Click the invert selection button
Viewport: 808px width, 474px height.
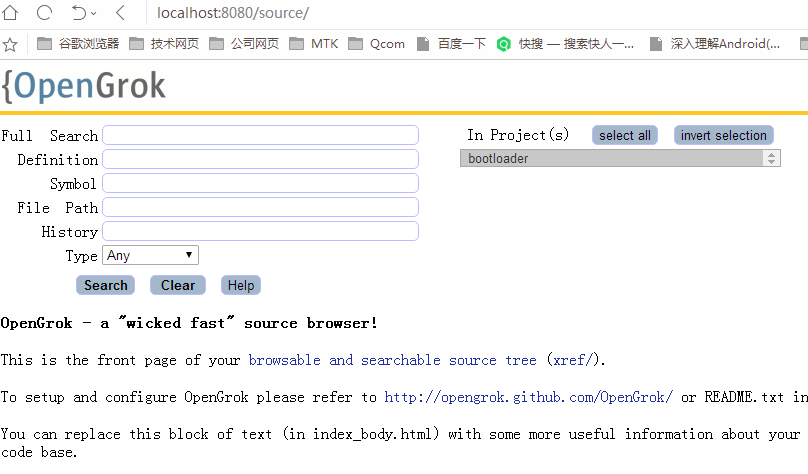point(723,135)
